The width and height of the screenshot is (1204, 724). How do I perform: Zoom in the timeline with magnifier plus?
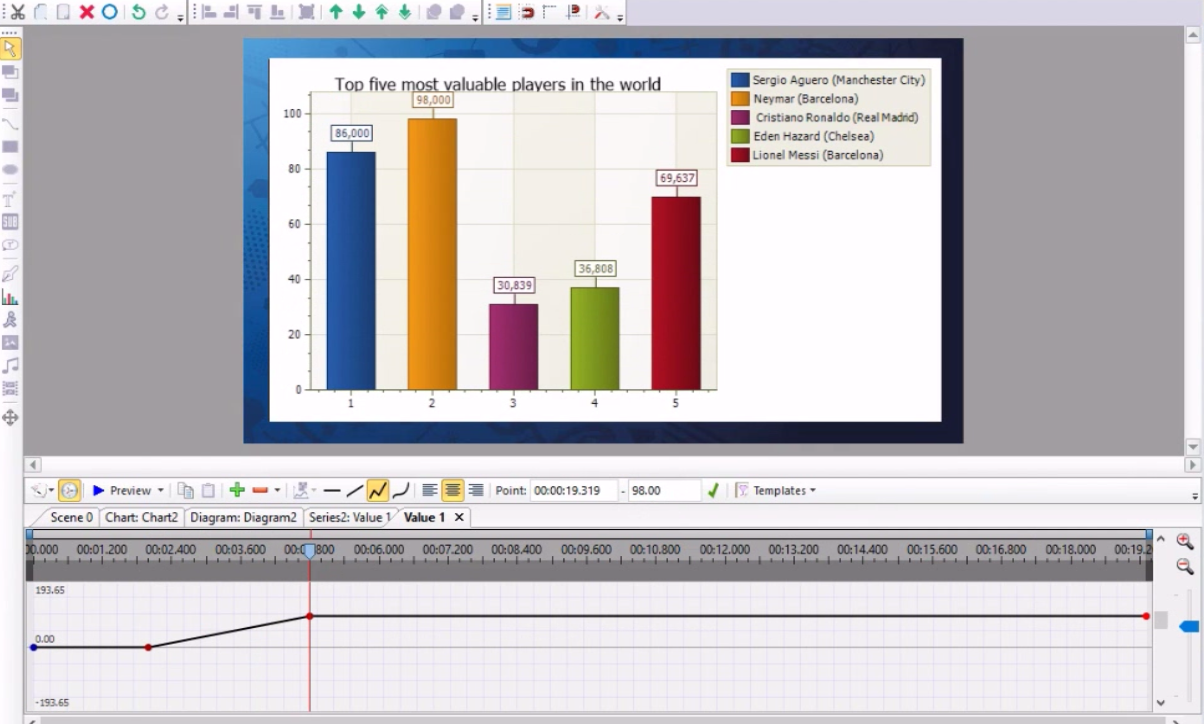pyautogui.click(x=1185, y=542)
